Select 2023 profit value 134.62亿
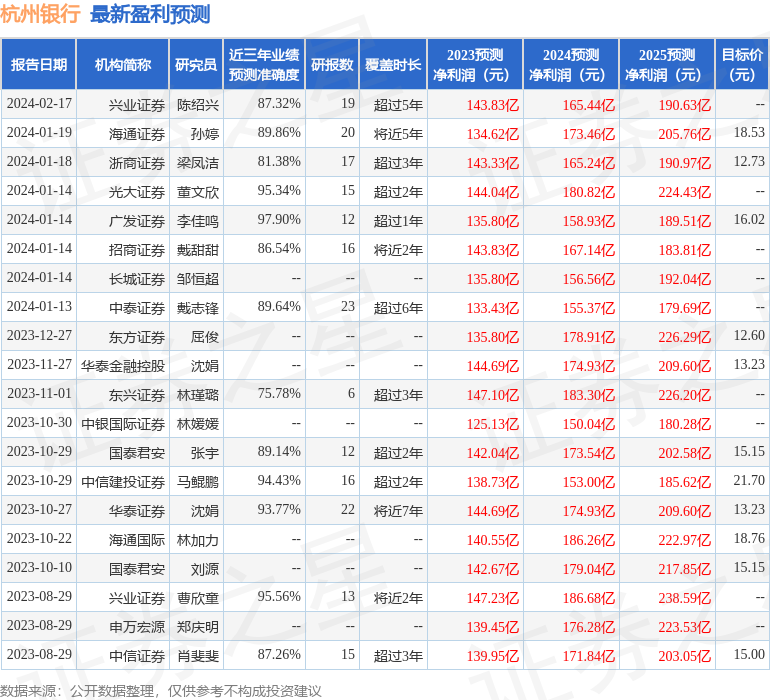 (493, 134)
